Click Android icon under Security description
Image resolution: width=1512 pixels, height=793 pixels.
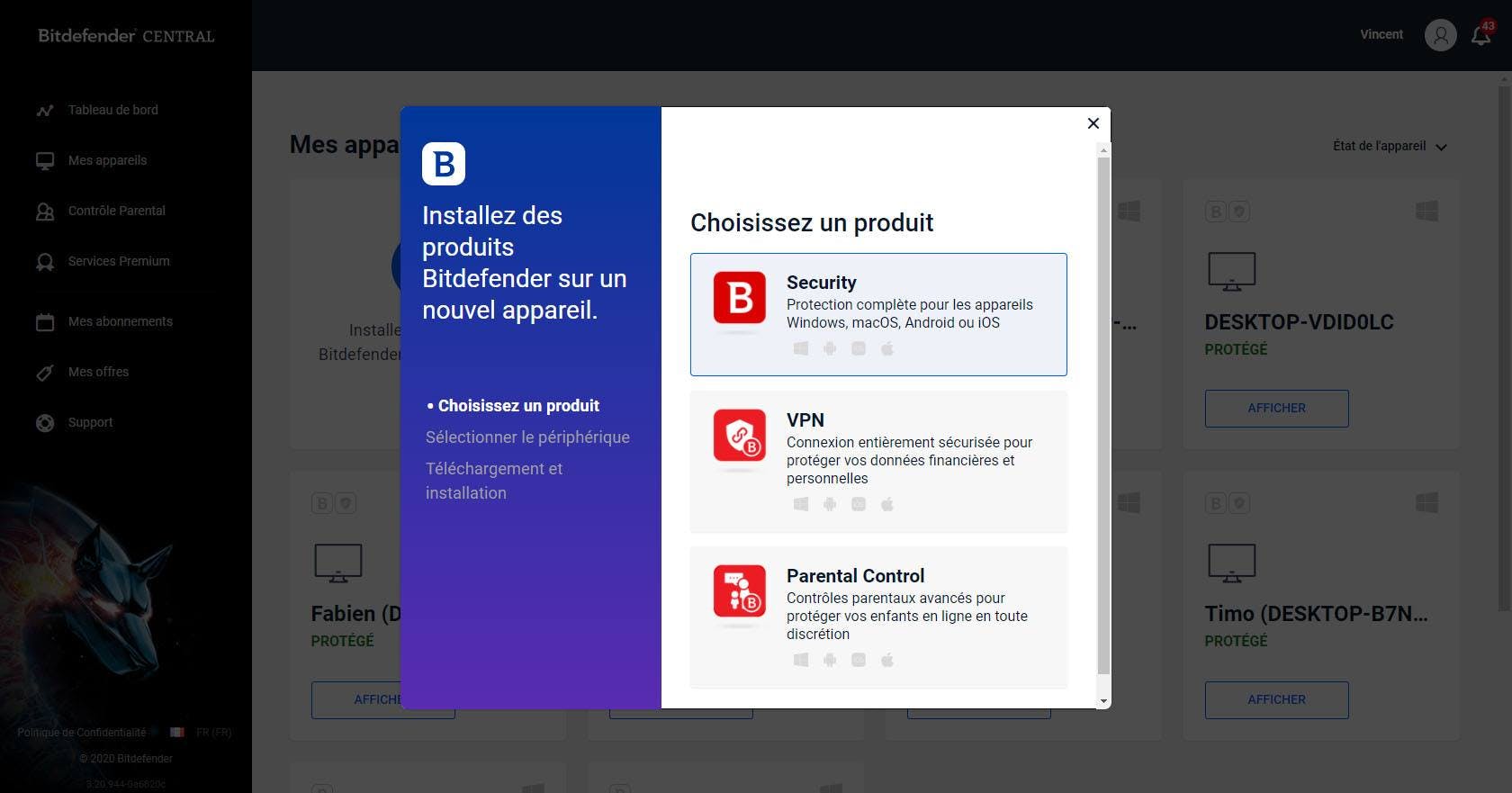point(830,348)
